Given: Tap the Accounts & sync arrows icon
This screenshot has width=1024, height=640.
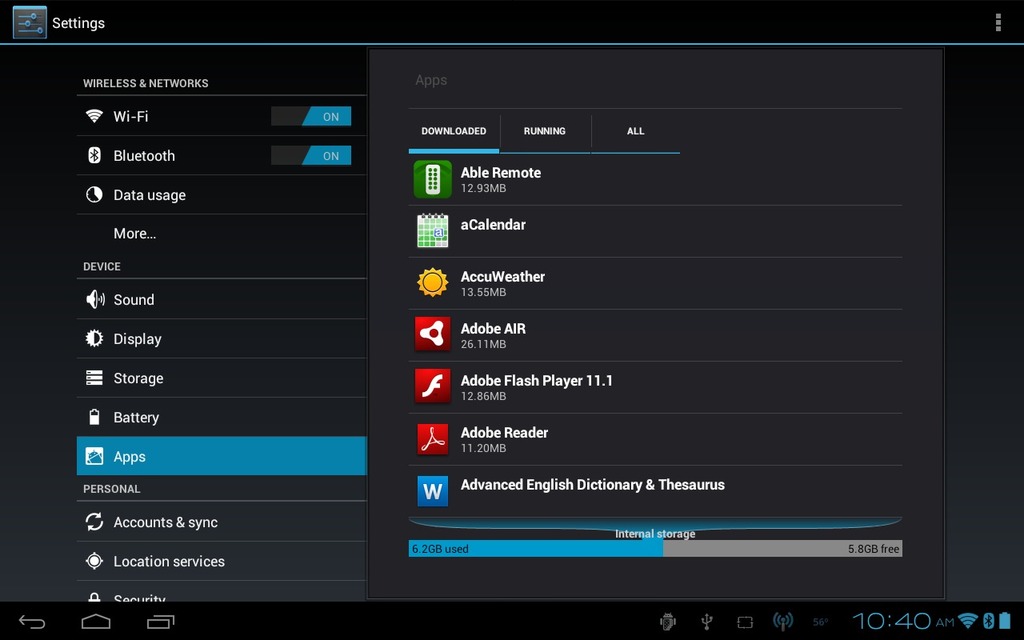Looking at the screenshot, I should (x=94, y=521).
